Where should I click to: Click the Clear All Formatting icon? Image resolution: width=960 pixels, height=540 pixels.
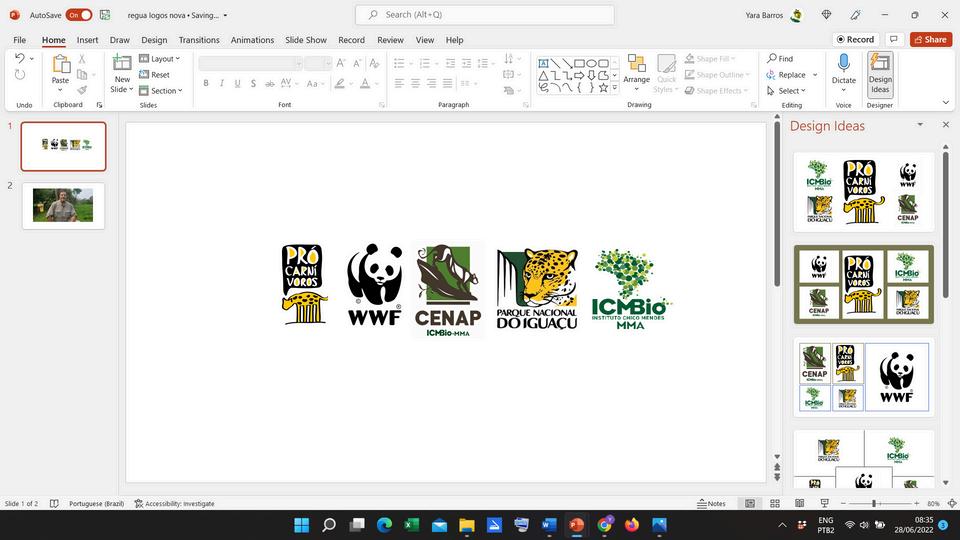click(x=374, y=63)
